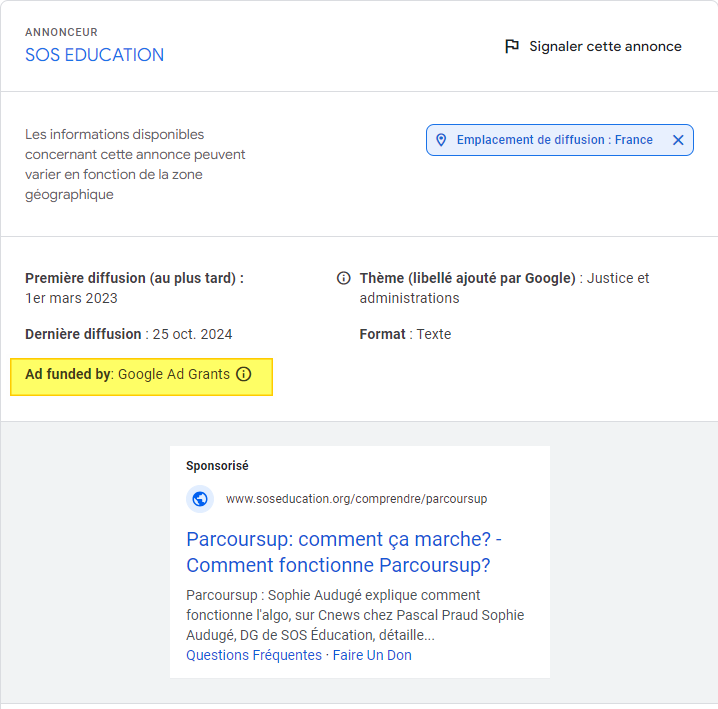Screen dimensions: 718x709
Task: Click the ad description about Sophie Audugé
Action: pos(355,615)
